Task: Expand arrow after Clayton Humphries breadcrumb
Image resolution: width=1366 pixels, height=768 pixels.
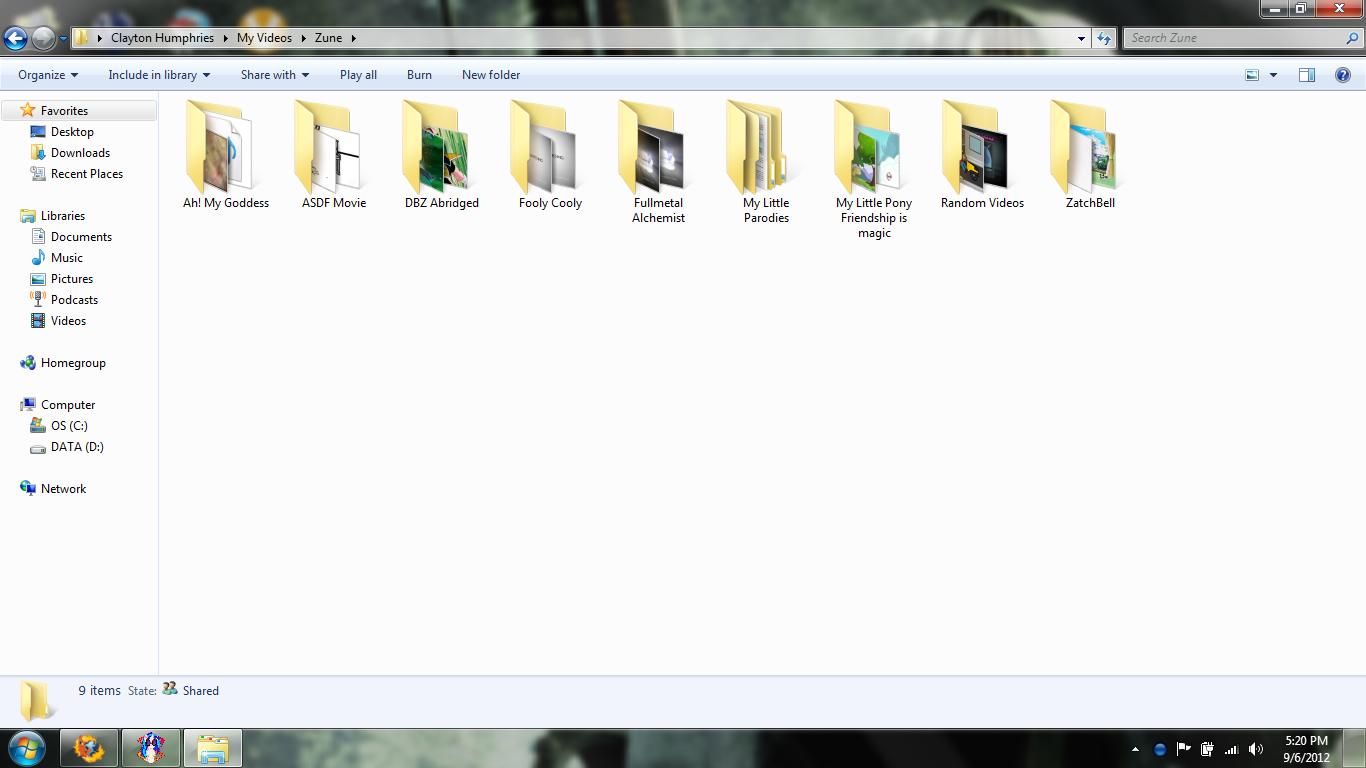Action: (226, 38)
